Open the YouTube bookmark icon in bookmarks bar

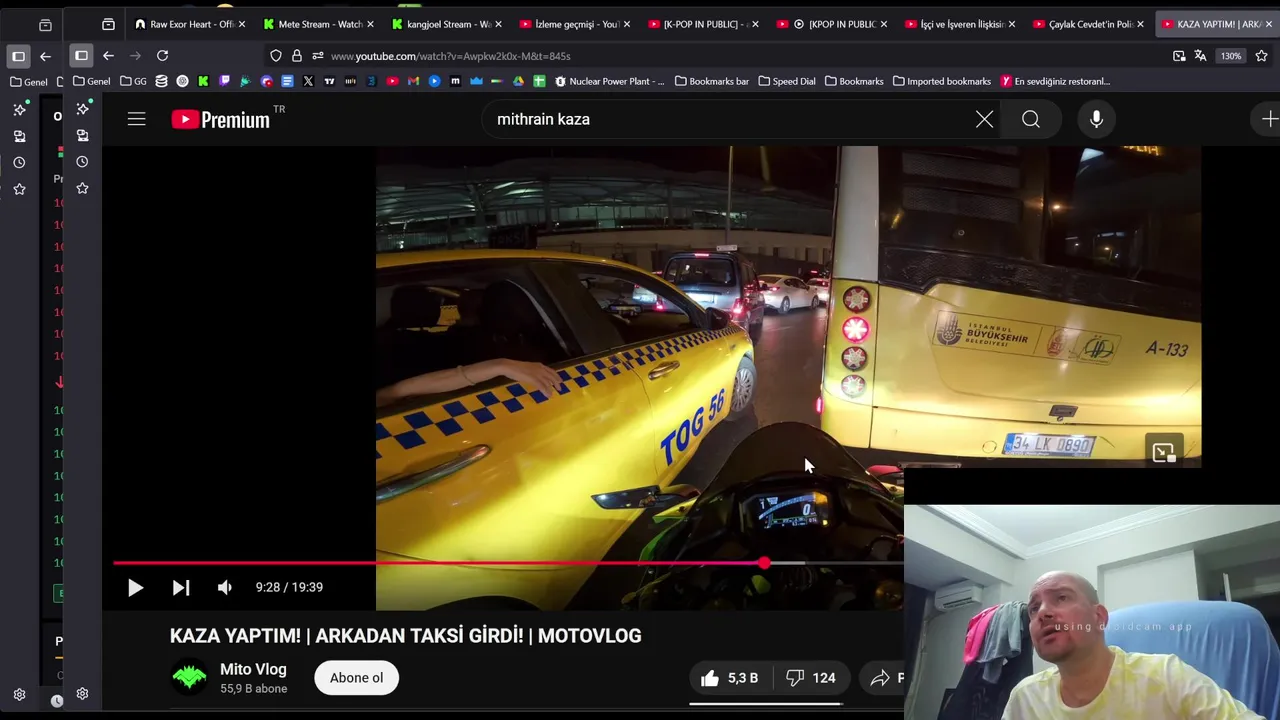(392, 81)
